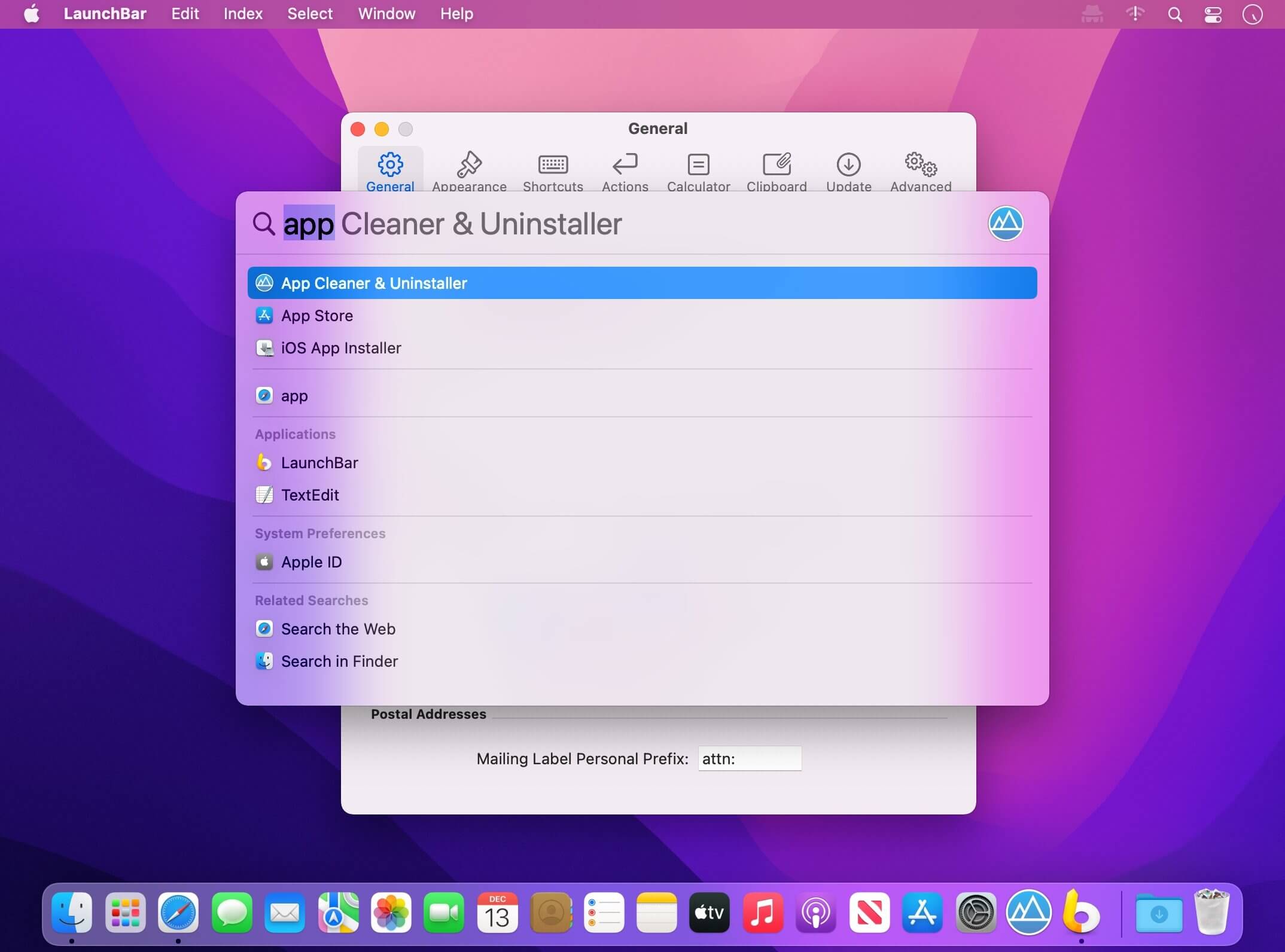Open Mail from the Dock
1285x952 pixels.
pos(285,913)
